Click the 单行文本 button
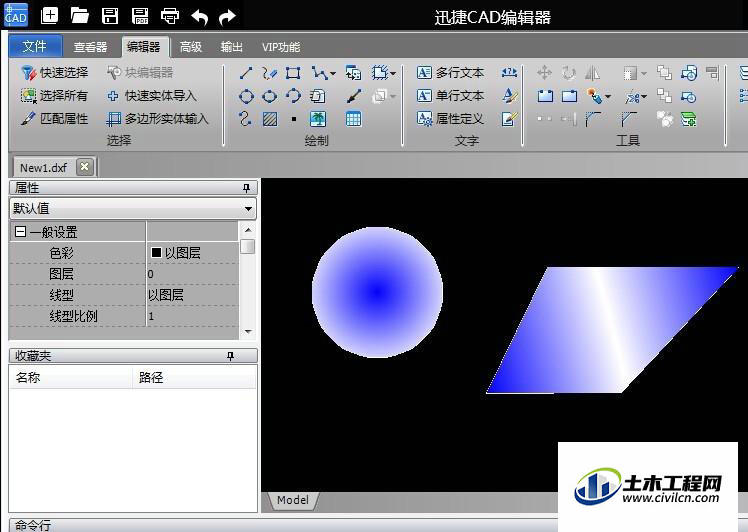Image resolution: width=748 pixels, height=532 pixels. [451, 95]
